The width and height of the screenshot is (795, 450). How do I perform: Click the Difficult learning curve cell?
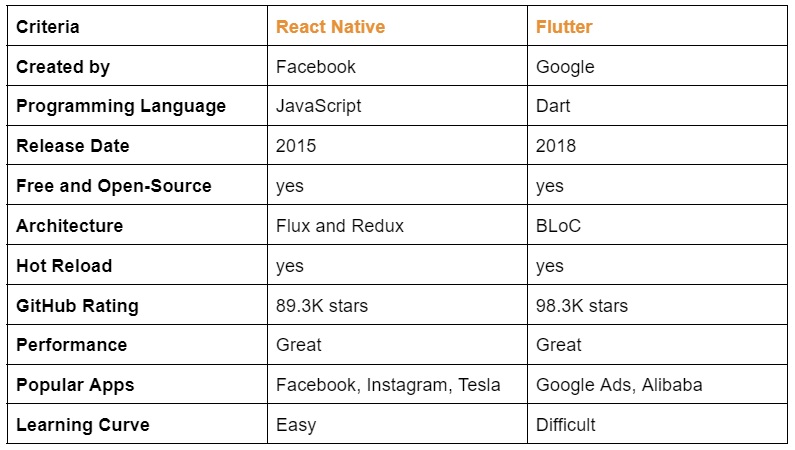click(x=657, y=424)
